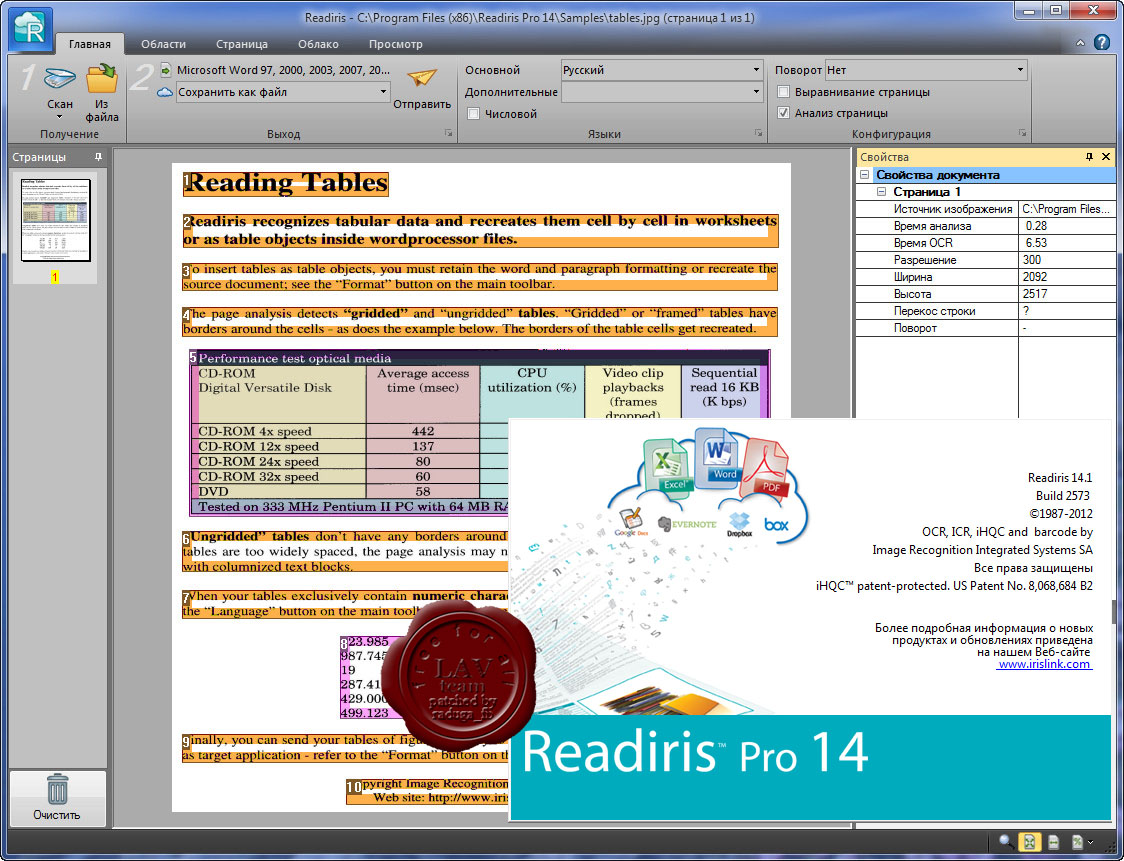
Task: Switch to the Главная tab
Action: tap(90, 44)
